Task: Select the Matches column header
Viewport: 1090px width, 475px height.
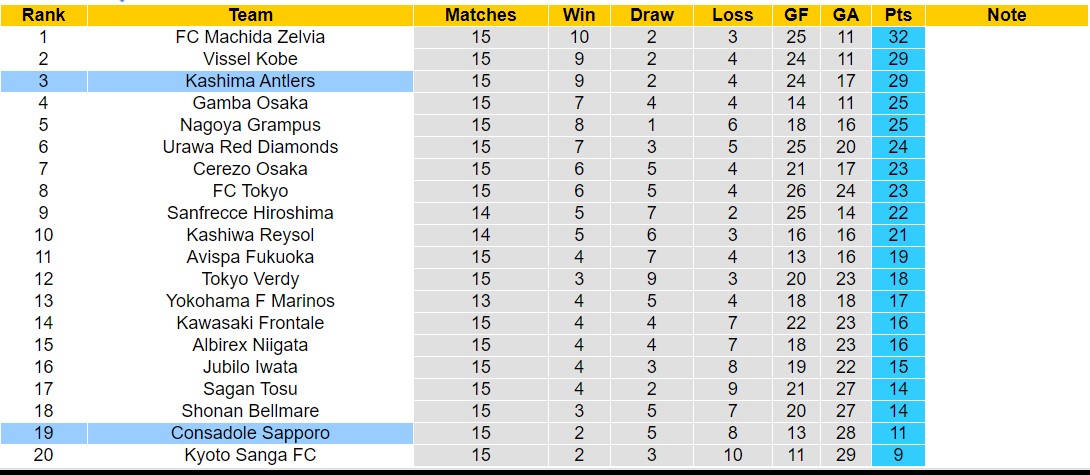Action: (x=480, y=15)
